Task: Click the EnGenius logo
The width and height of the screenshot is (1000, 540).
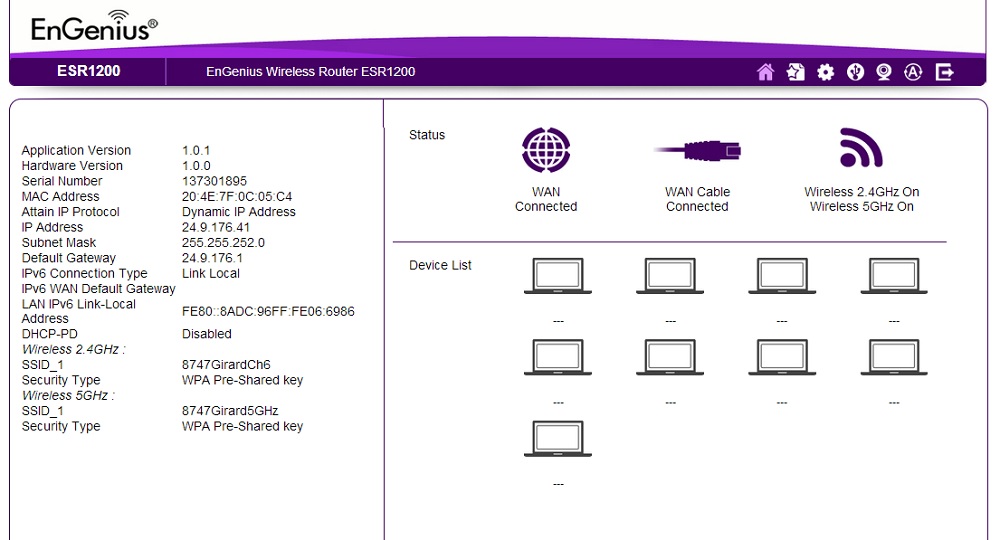Action: (x=94, y=26)
